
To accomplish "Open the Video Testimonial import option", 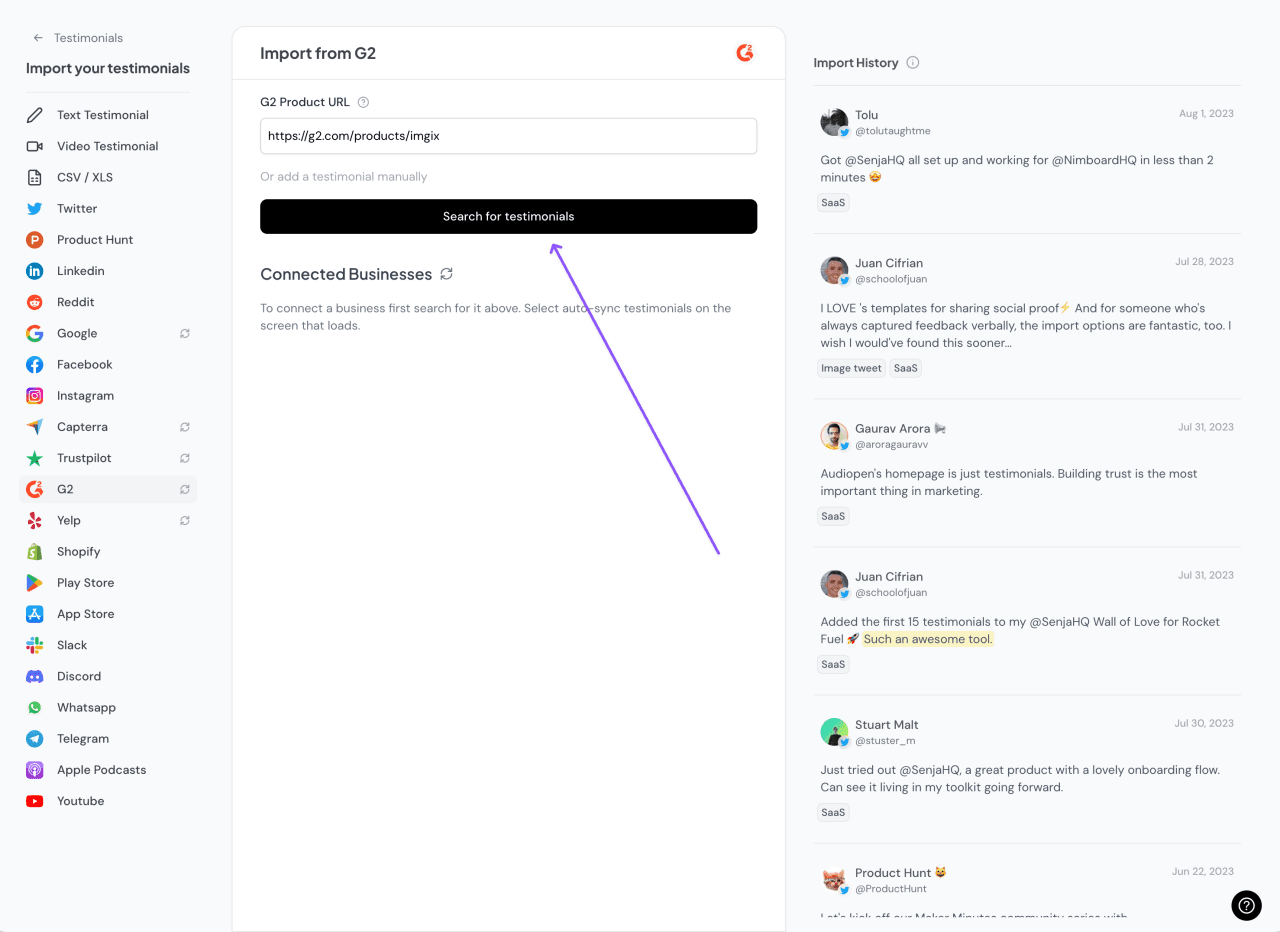I will 110,146.
